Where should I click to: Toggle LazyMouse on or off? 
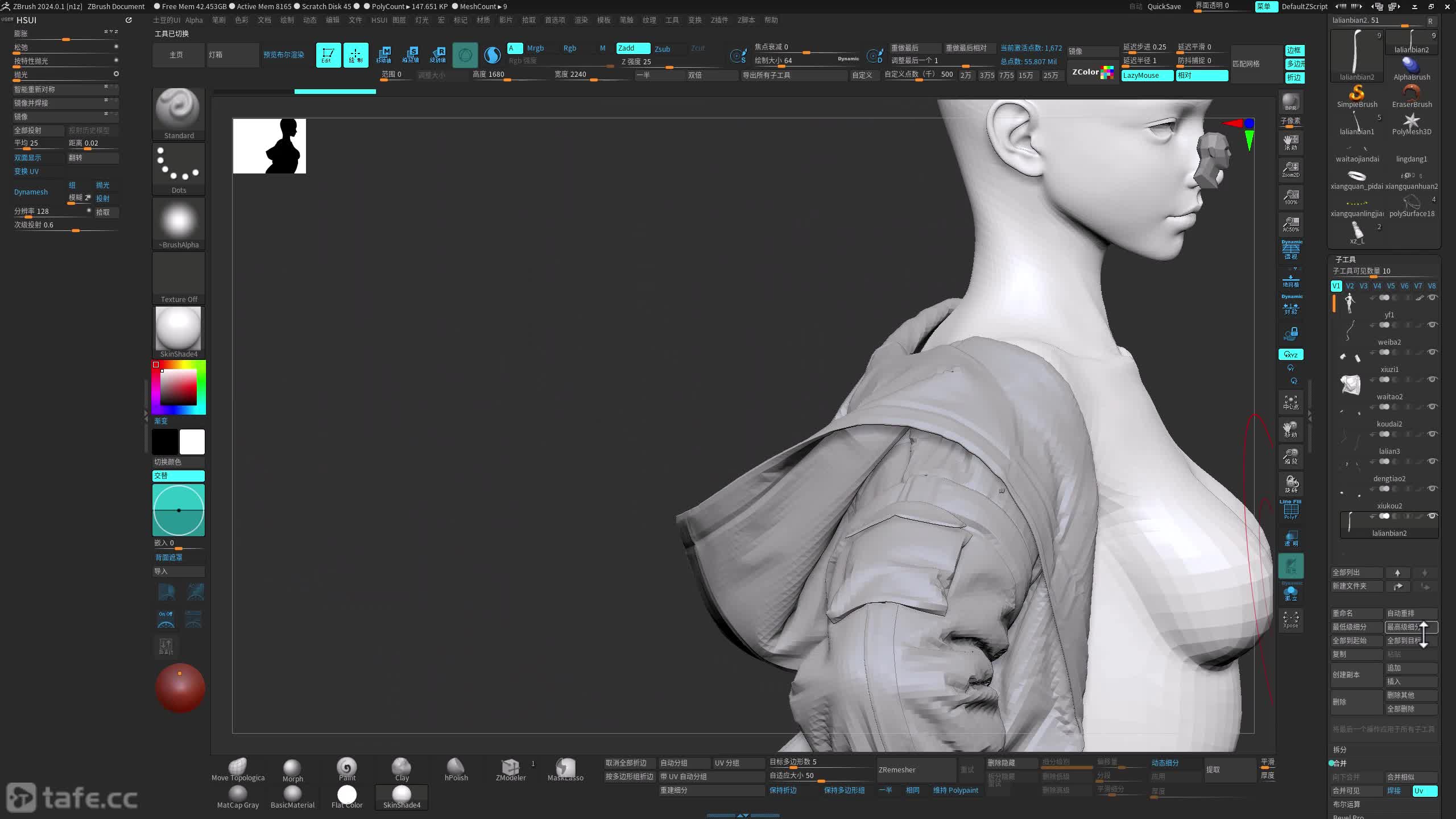coord(1147,76)
